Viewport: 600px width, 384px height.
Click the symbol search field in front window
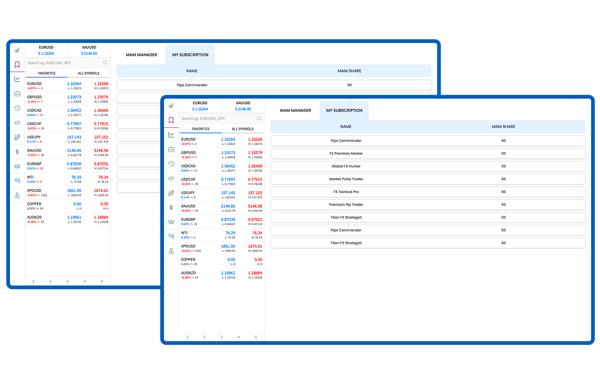(222, 119)
